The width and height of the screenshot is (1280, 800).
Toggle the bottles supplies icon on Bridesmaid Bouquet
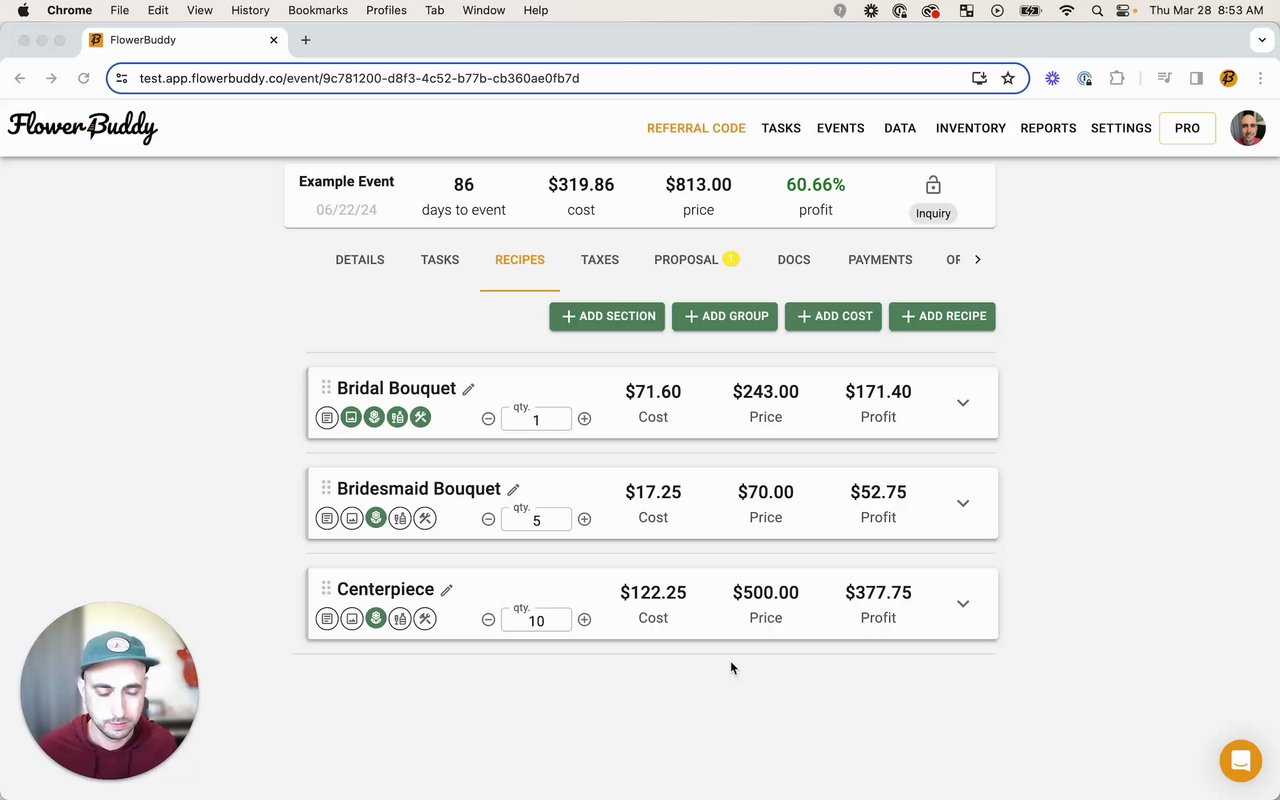point(400,518)
